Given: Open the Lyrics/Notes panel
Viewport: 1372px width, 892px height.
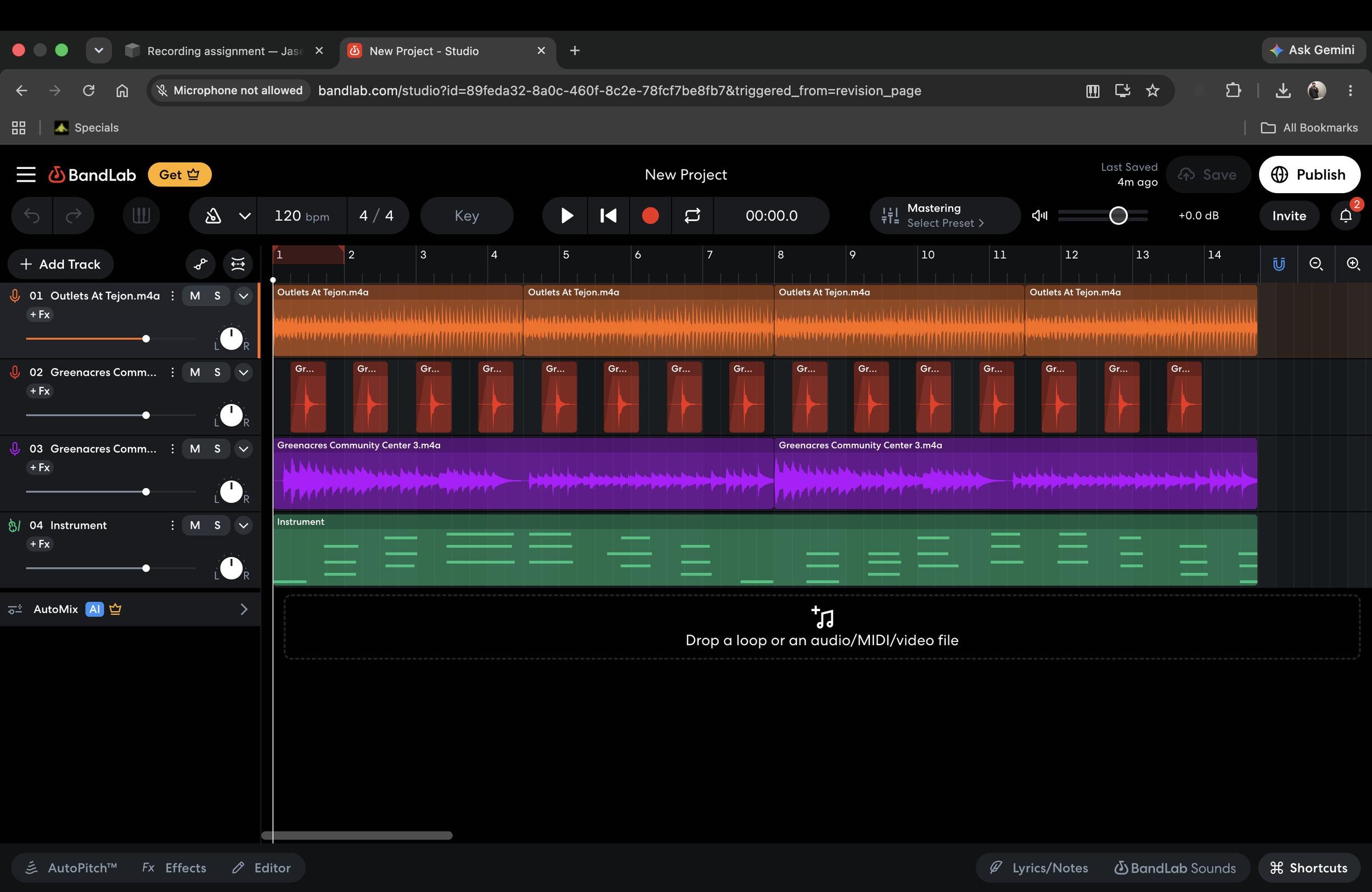Looking at the screenshot, I should 1039,868.
